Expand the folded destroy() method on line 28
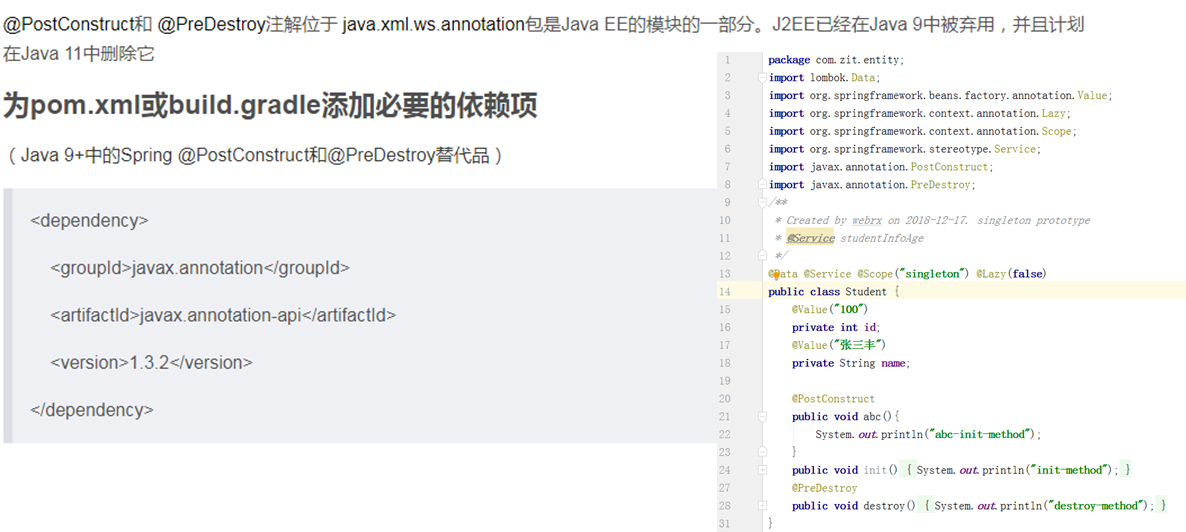 762,506
